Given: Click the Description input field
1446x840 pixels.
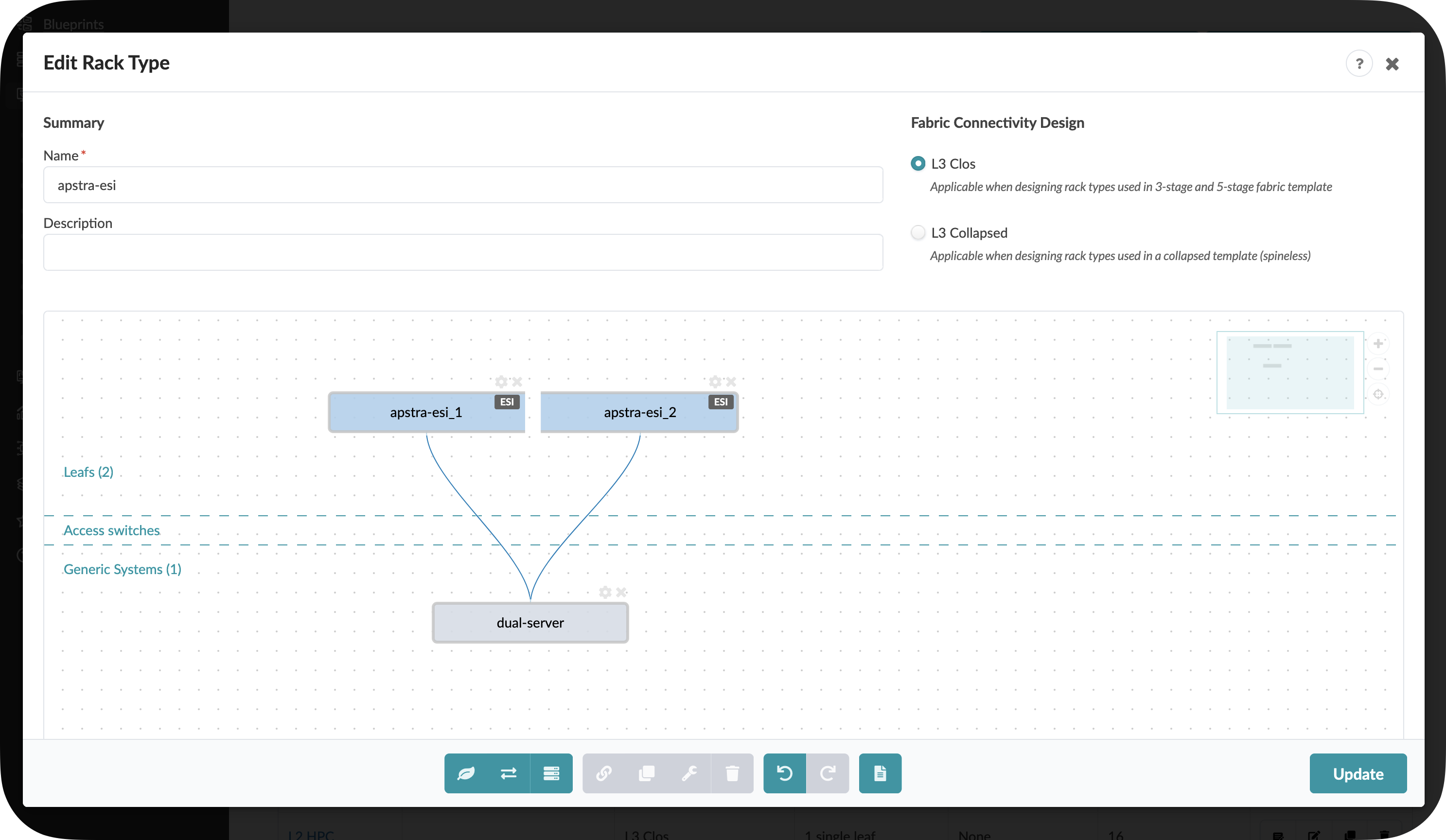Looking at the screenshot, I should click(x=462, y=252).
